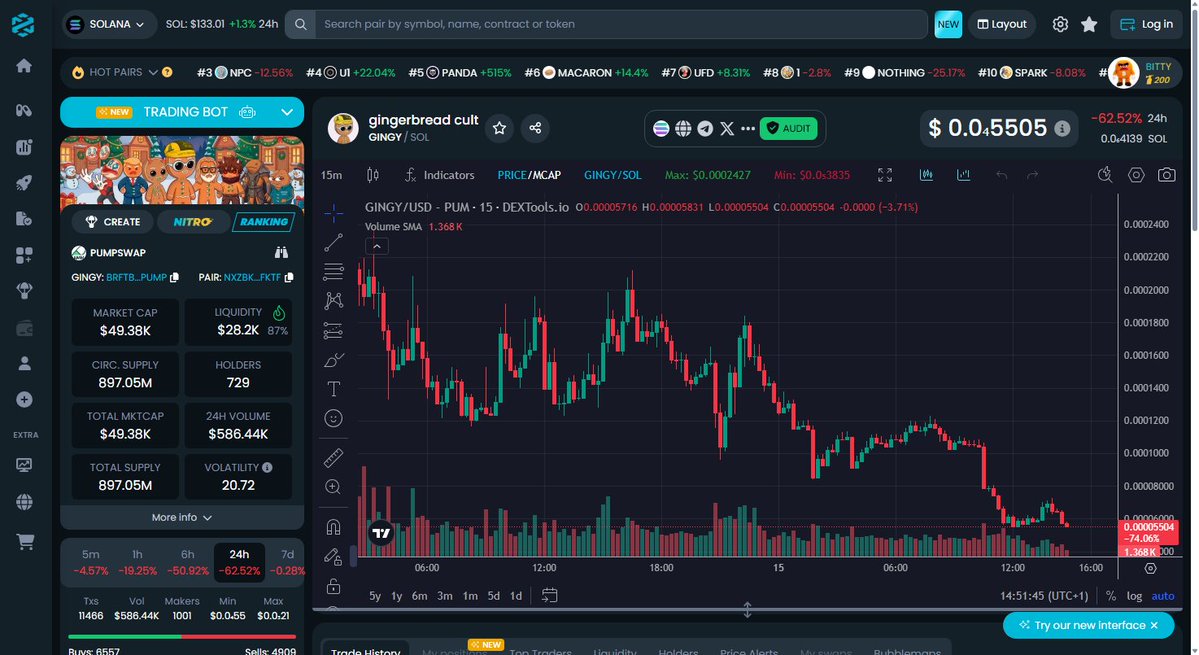This screenshot has width=1199, height=655.
Task: Select the 5m price change tab
Action: (x=91, y=563)
